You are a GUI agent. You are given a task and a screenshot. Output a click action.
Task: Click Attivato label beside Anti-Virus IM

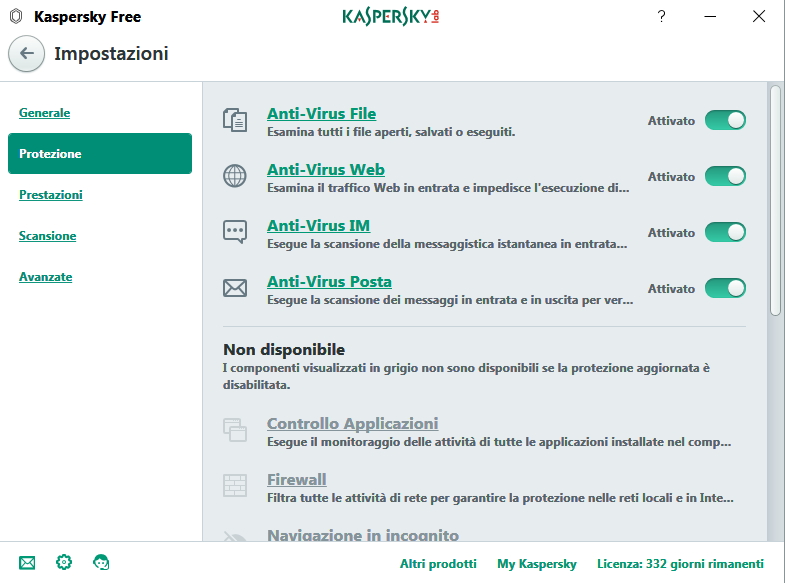pos(671,233)
